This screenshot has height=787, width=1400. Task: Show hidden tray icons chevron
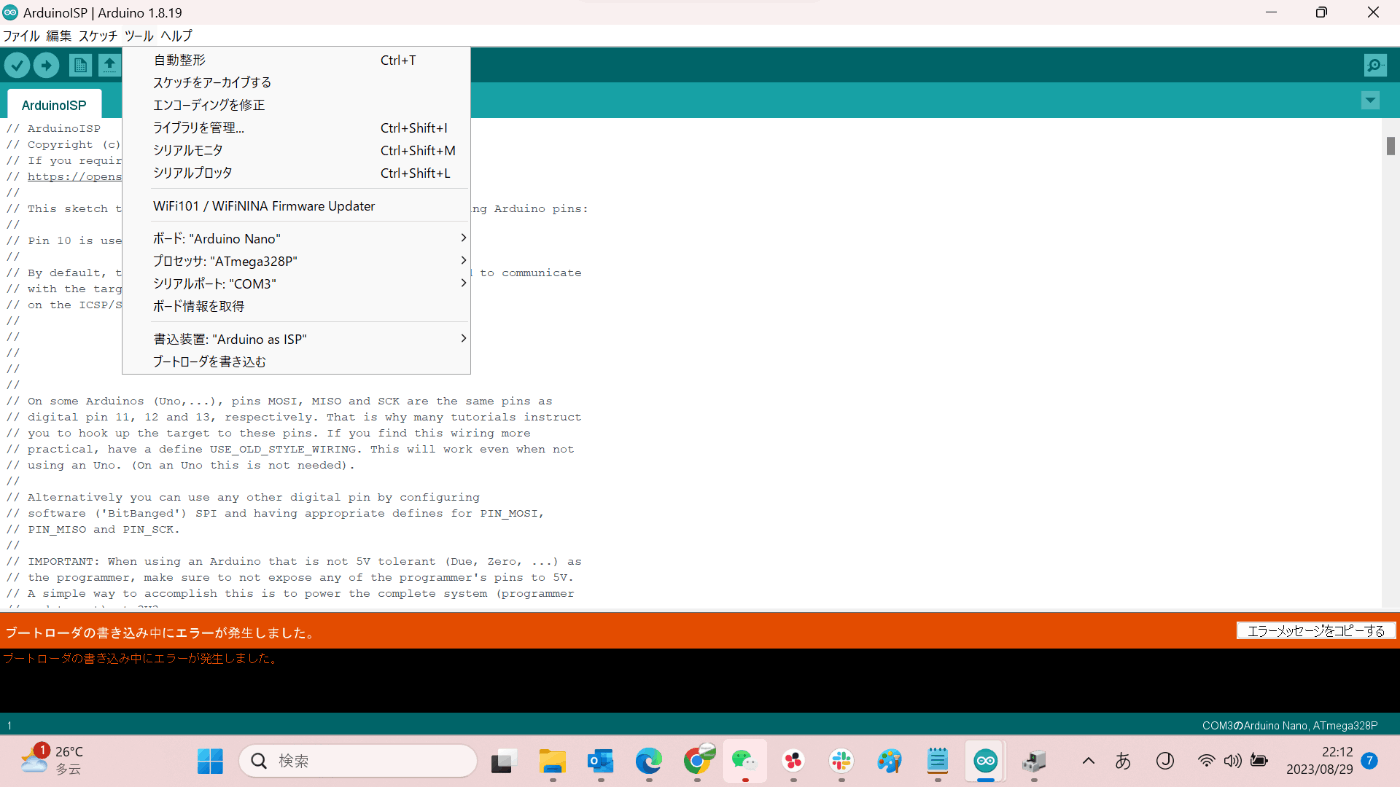click(x=1088, y=761)
